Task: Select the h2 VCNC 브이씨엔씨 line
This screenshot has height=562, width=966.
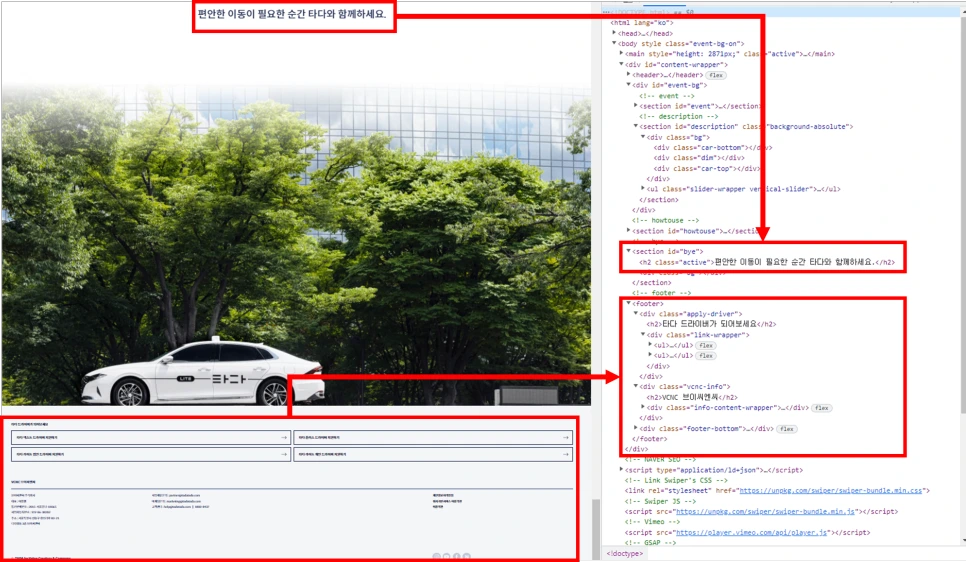Action: click(x=692, y=397)
